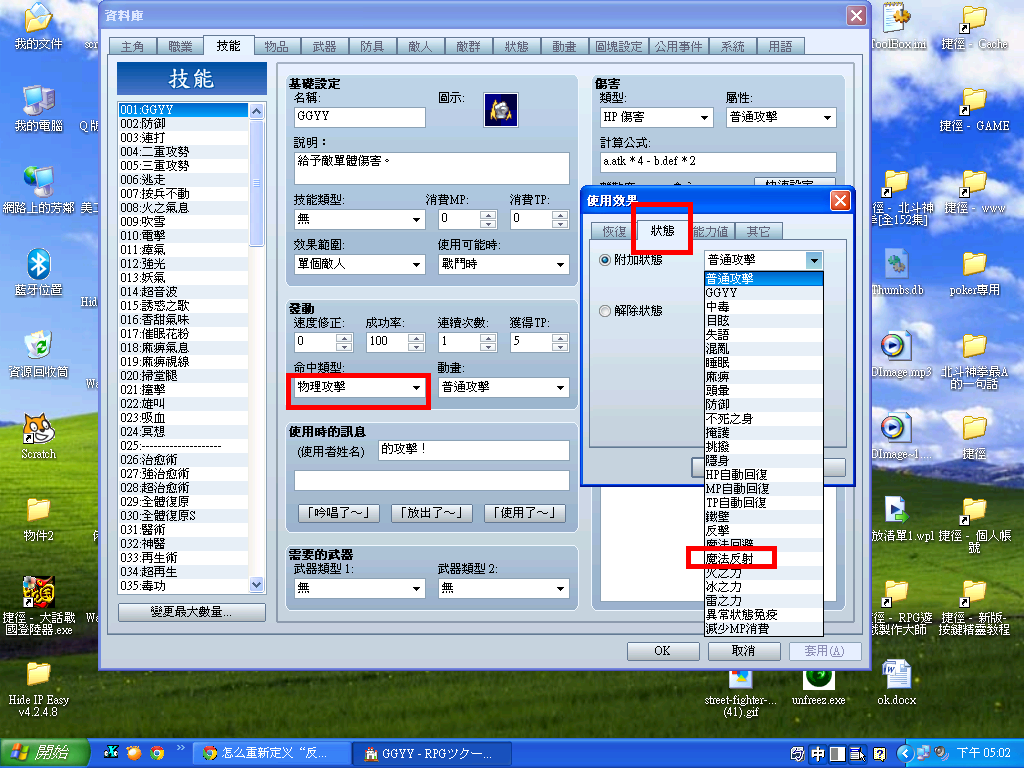Open the 技能類型 dropdown
This screenshot has height=768, width=1024.
(x=359, y=219)
